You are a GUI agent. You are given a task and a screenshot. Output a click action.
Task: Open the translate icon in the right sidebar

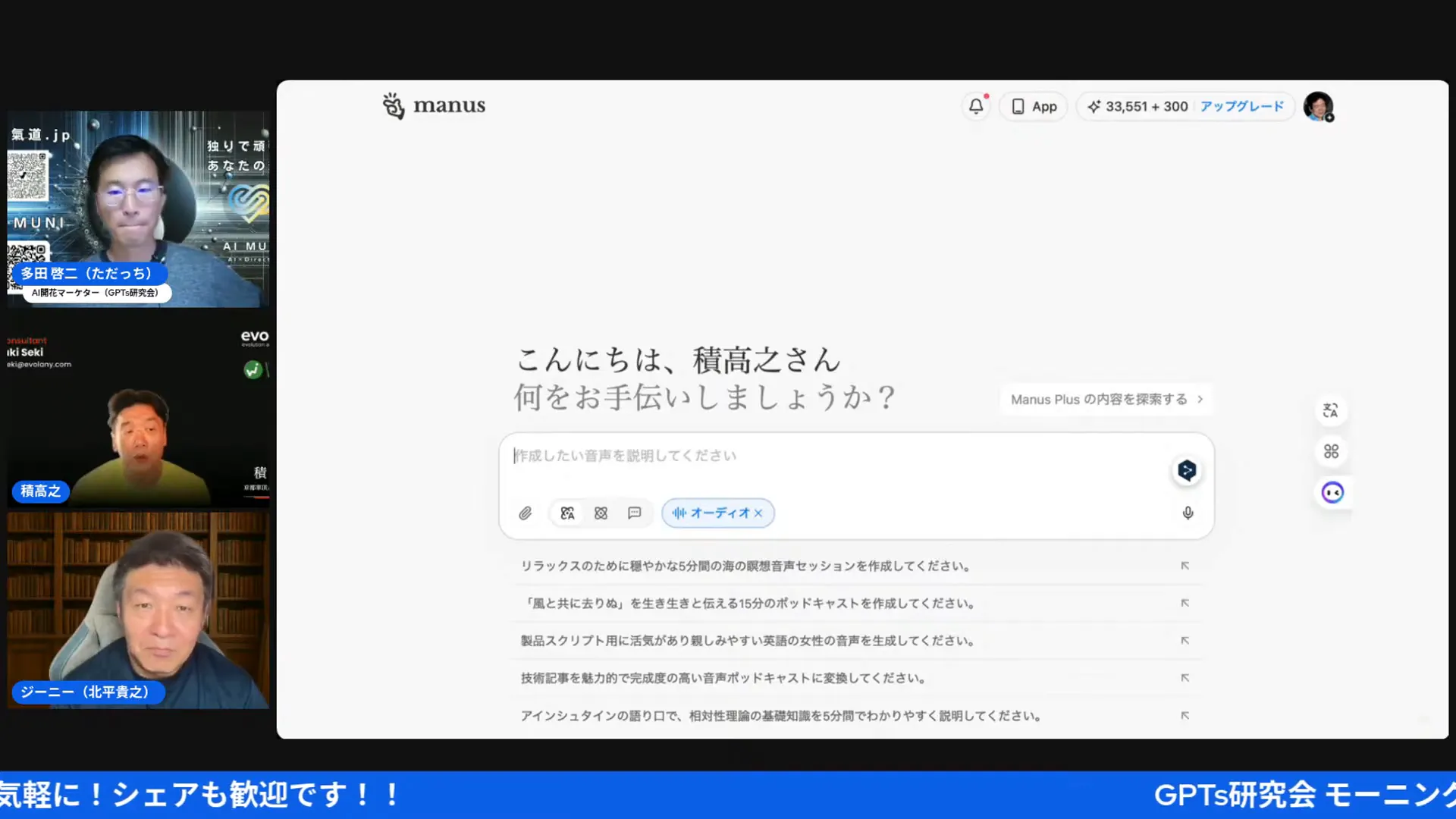pyautogui.click(x=1331, y=410)
